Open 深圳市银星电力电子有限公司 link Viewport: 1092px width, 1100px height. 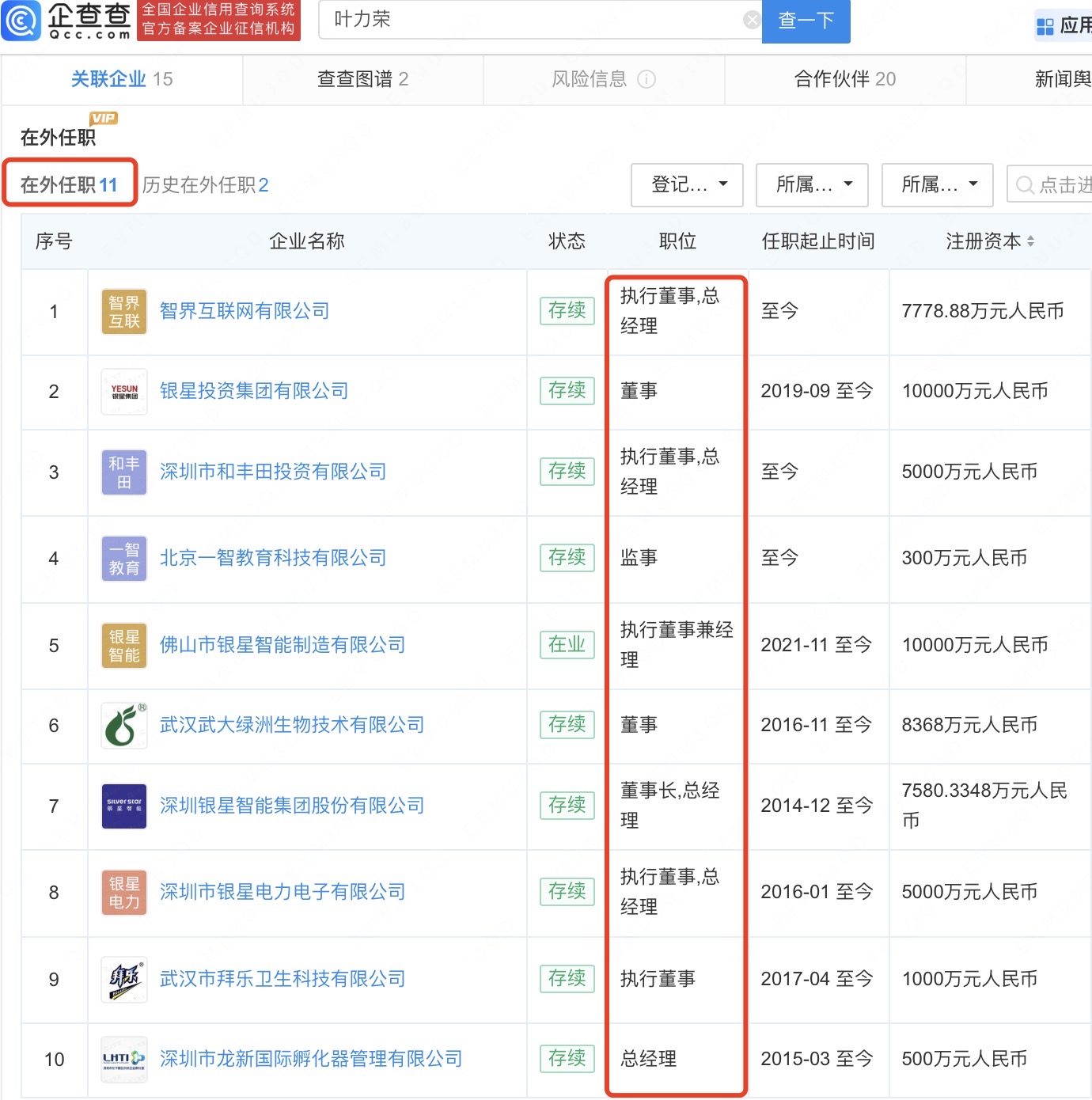pos(282,892)
